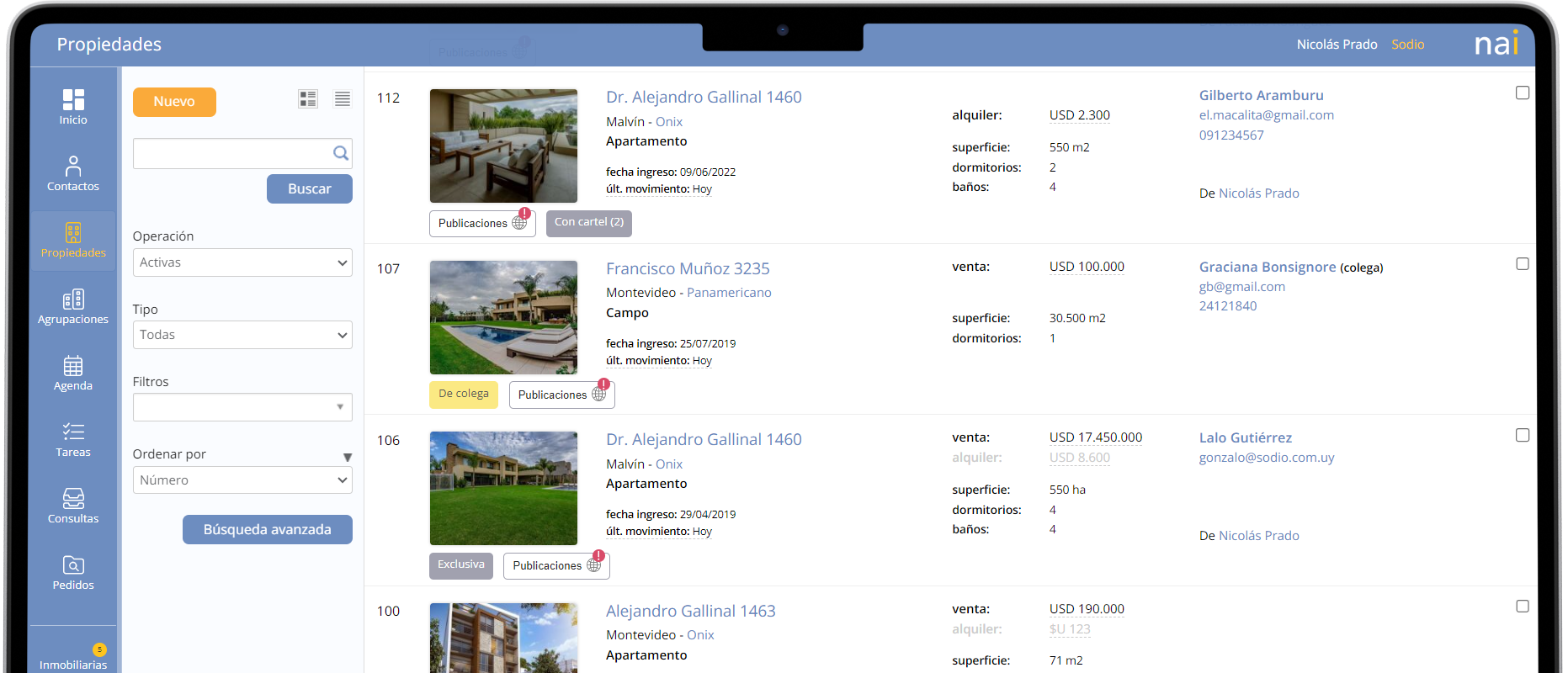Open the Inicio dashboard icon
1568x673 pixels.
coord(73,107)
